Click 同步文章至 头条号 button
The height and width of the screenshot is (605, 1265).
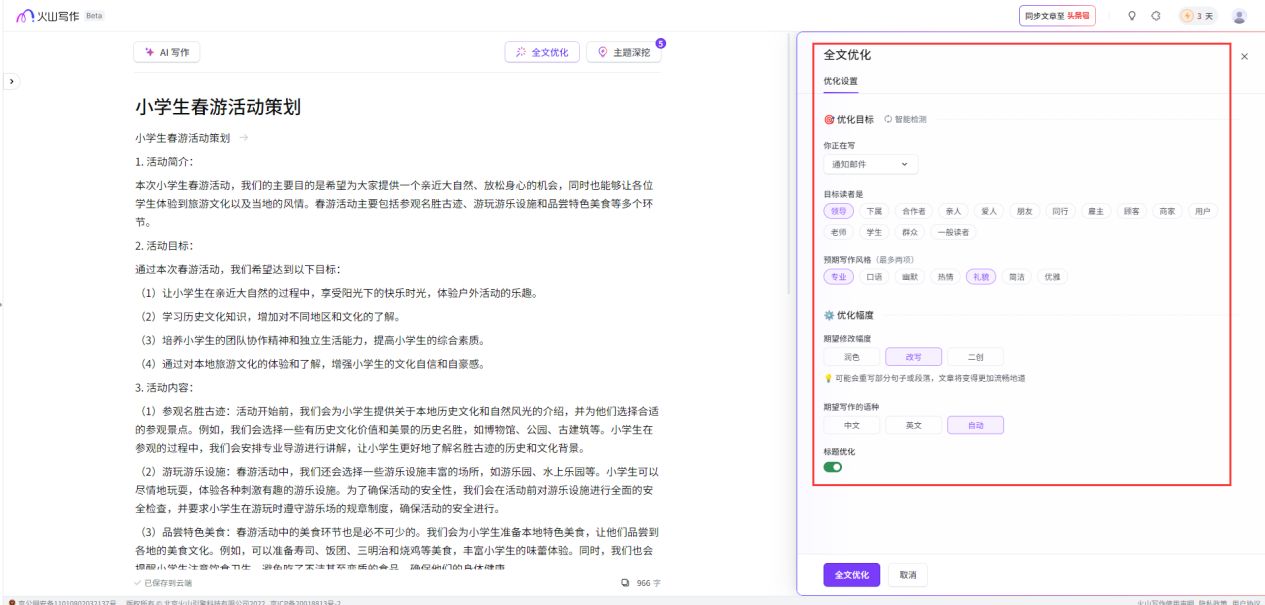[1057, 16]
